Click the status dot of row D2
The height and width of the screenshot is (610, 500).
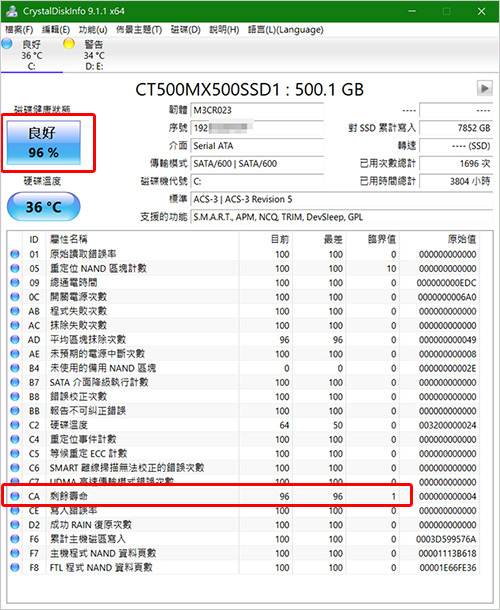pyautogui.click(x=15, y=525)
